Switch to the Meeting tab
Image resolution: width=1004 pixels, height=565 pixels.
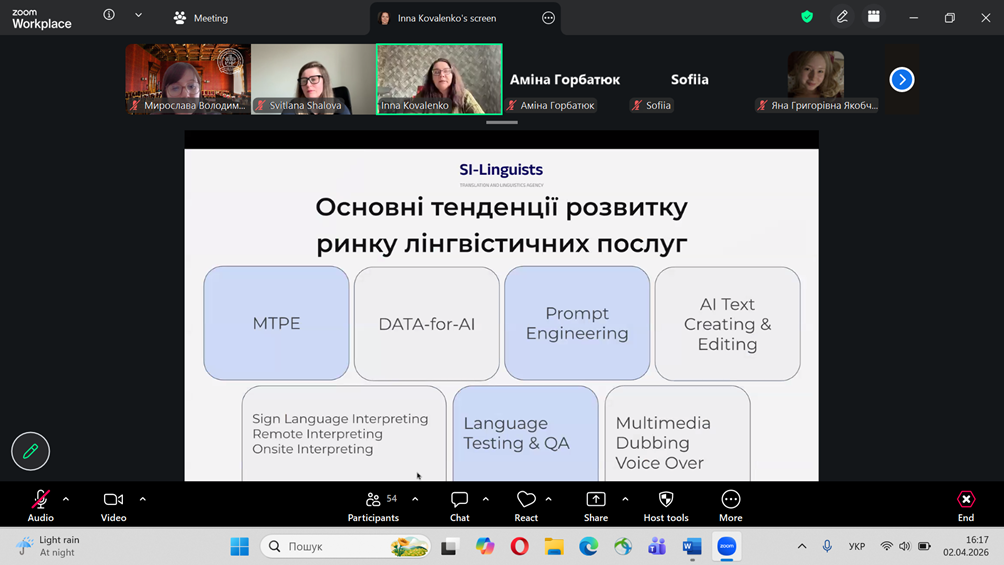201,18
